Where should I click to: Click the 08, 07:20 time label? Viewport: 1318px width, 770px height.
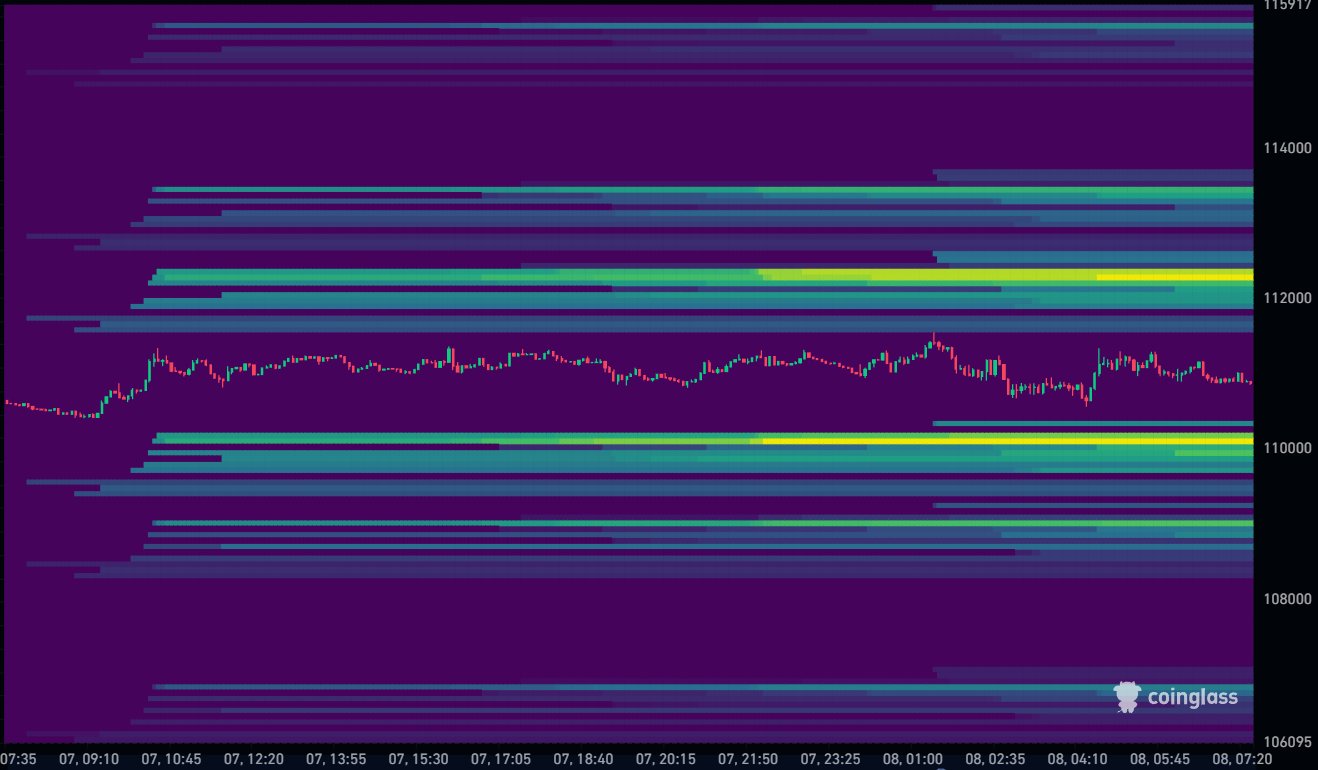[1242, 759]
